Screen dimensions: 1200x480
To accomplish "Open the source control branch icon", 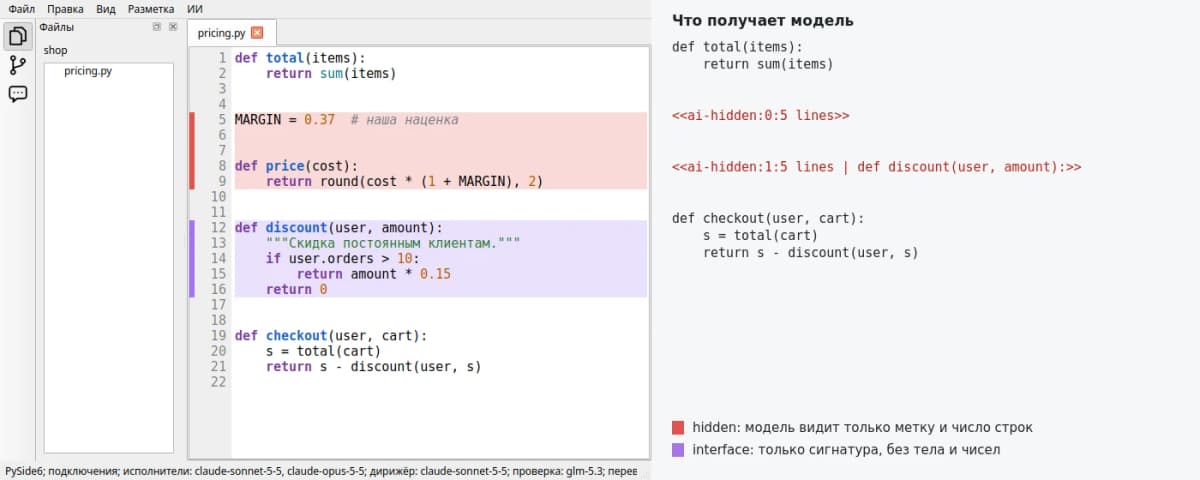I will 17,66.
